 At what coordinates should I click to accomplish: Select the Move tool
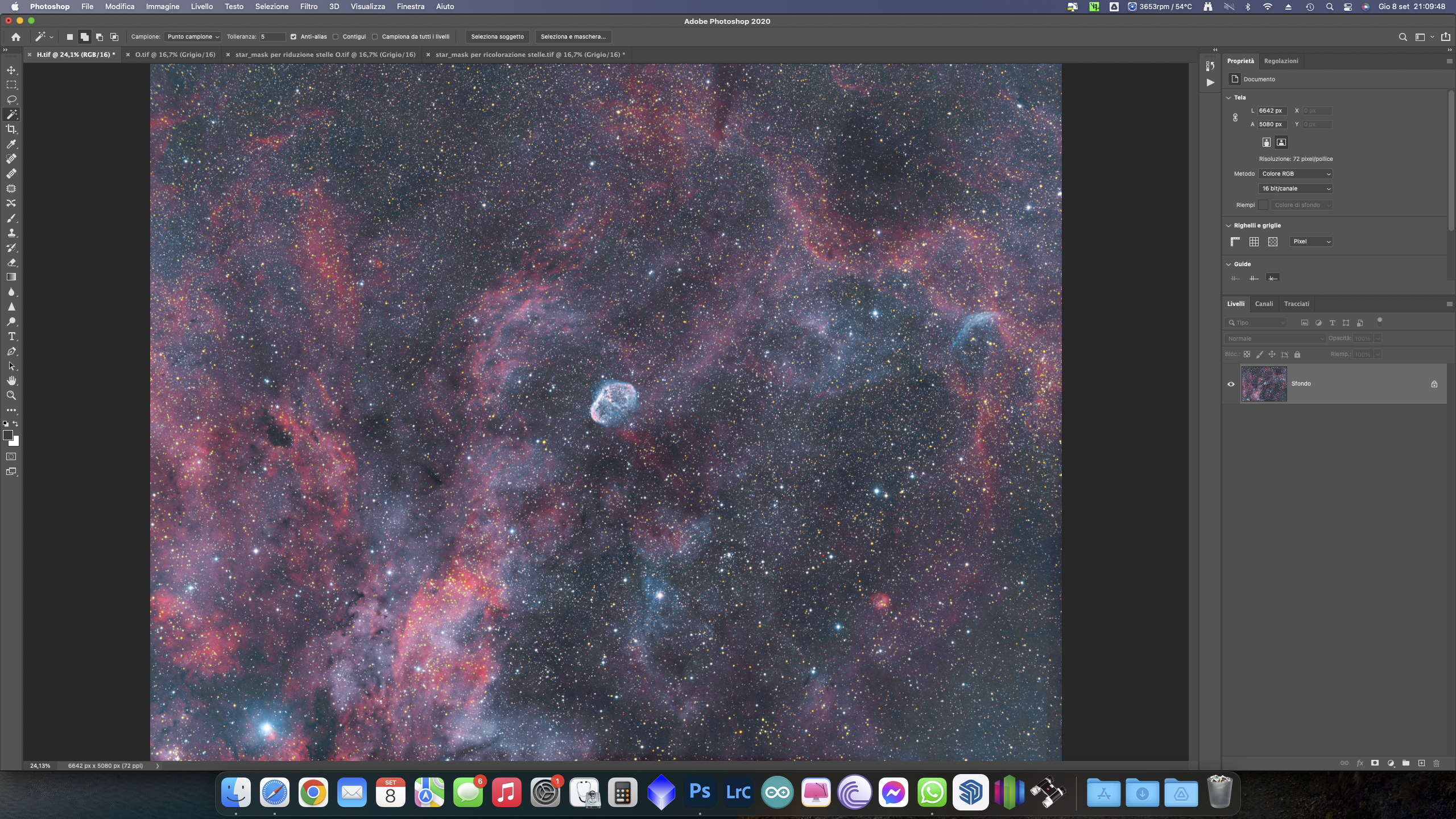[11, 70]
